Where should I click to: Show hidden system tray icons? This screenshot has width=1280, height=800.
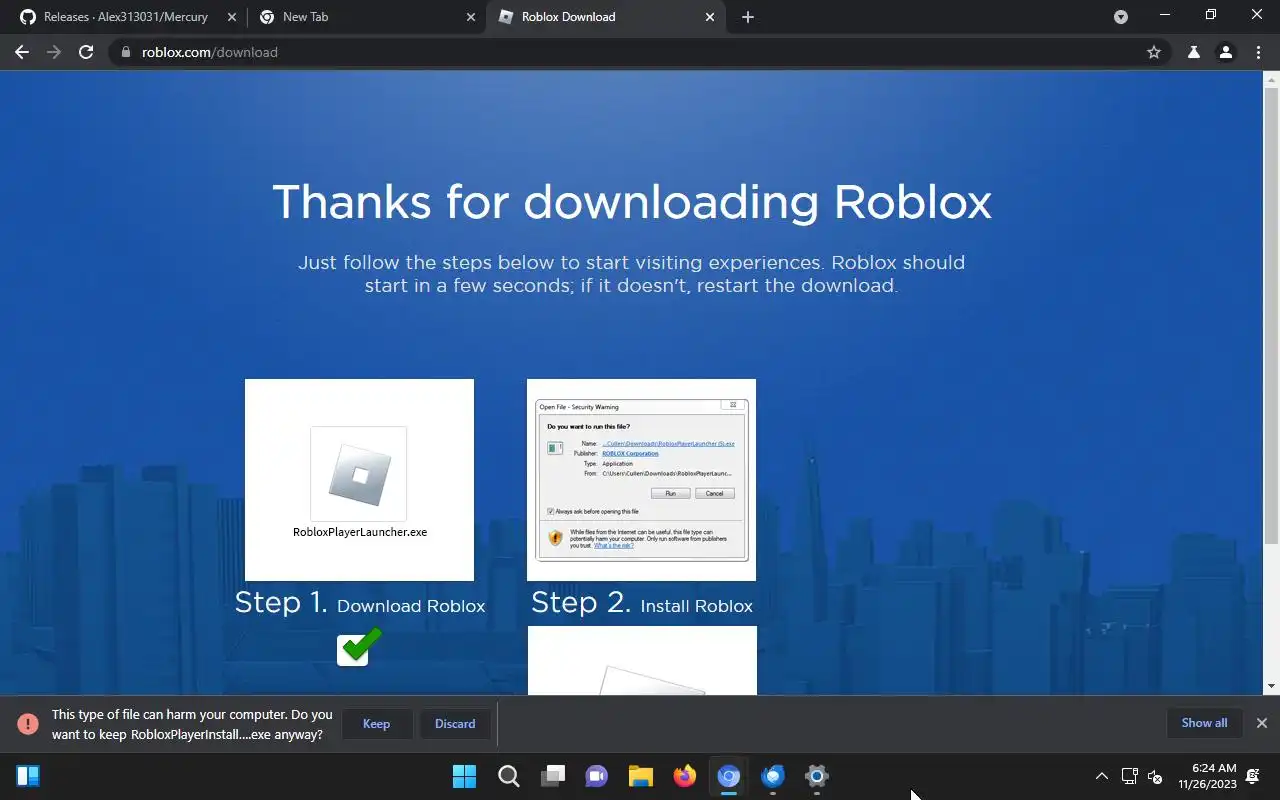pyautogui.click(x=1102, y=776)
